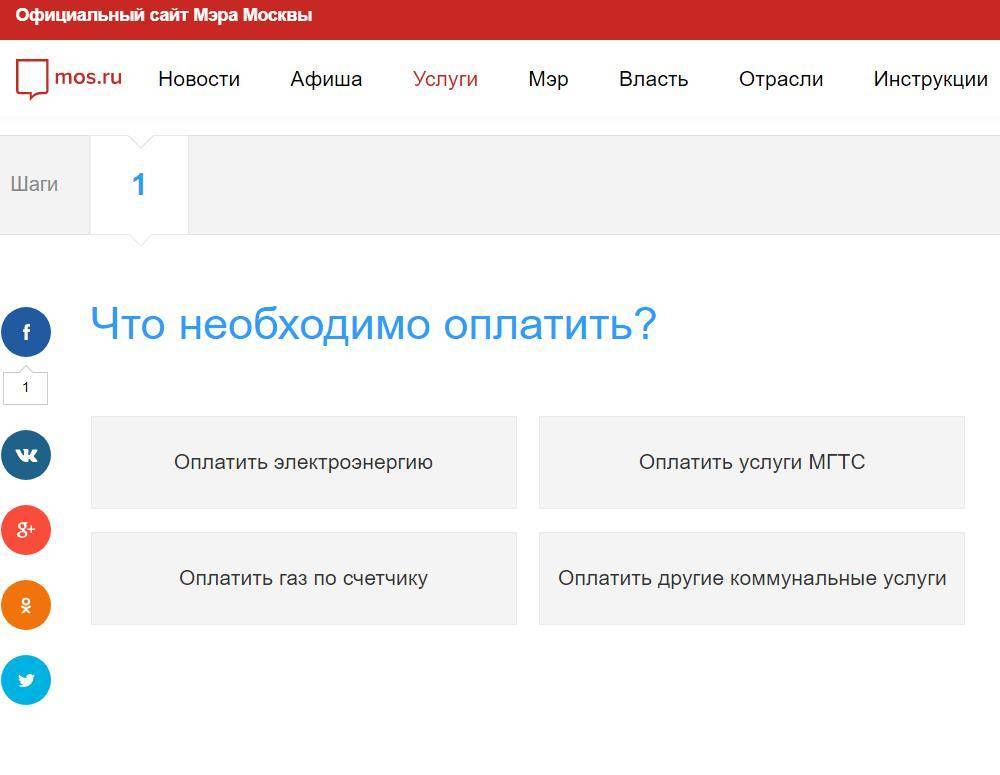Share page via Odnoklassniki icon
Viewport: 1000px width, 775px height.
coord(26,605)
